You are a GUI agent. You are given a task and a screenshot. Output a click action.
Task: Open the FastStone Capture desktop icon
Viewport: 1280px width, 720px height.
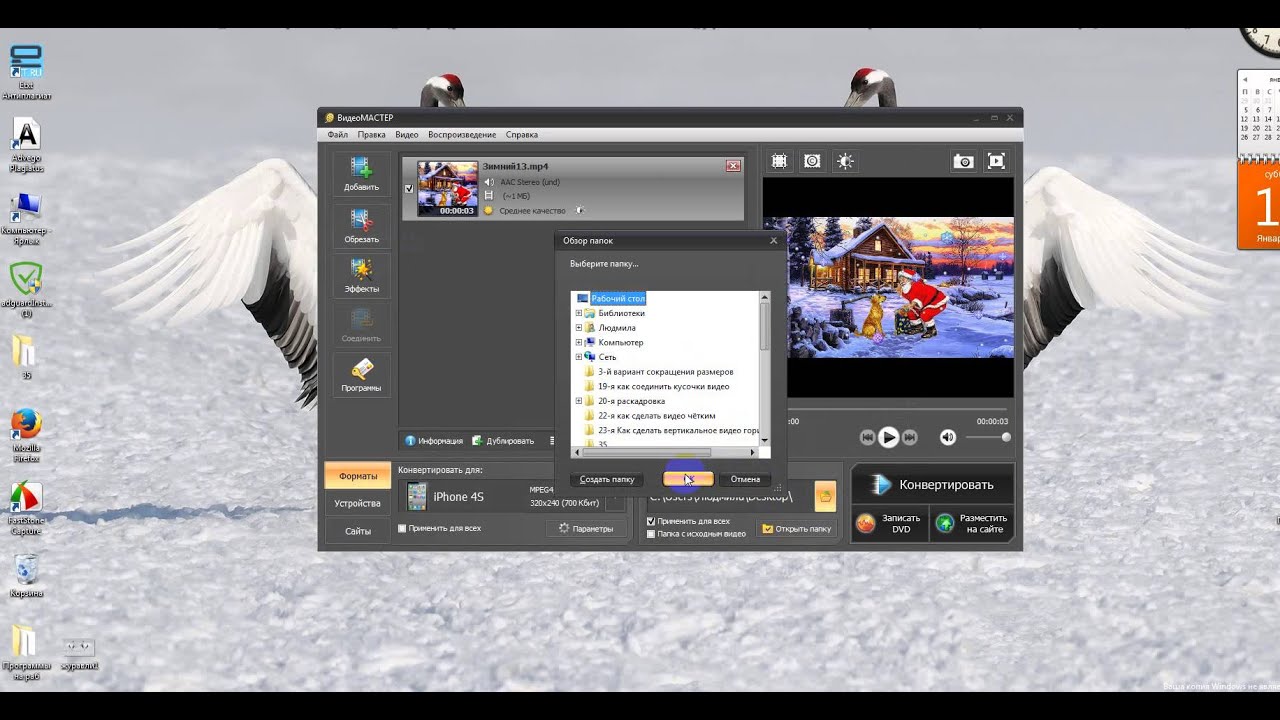(26, 508)
